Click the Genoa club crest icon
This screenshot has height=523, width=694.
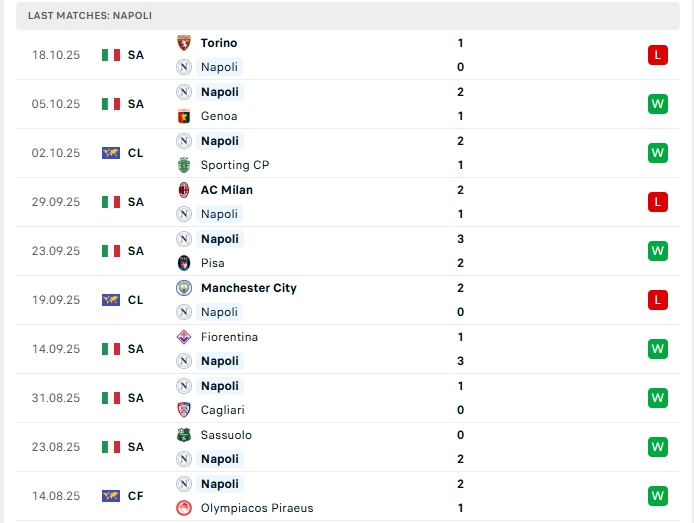coord(184,116)
